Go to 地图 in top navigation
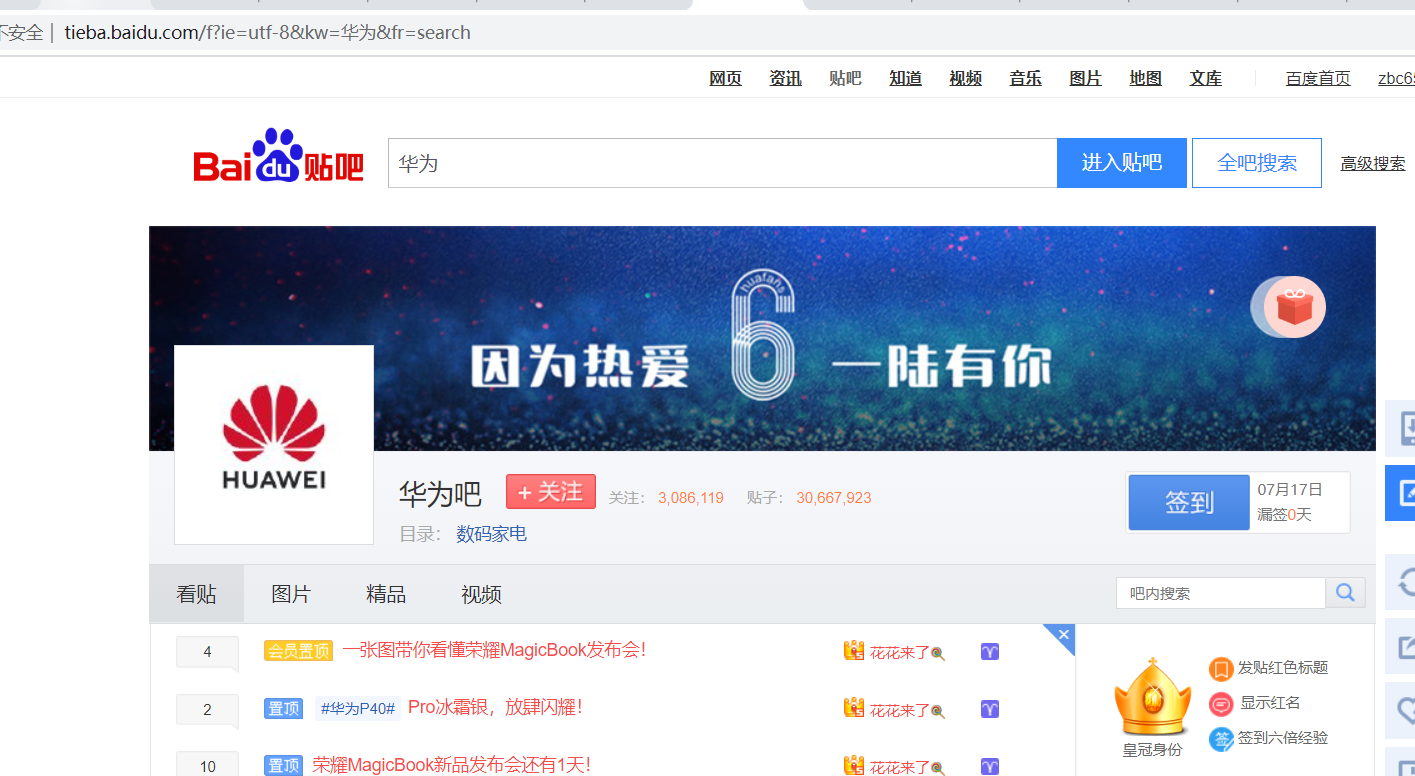 (x=1146, y=78)
